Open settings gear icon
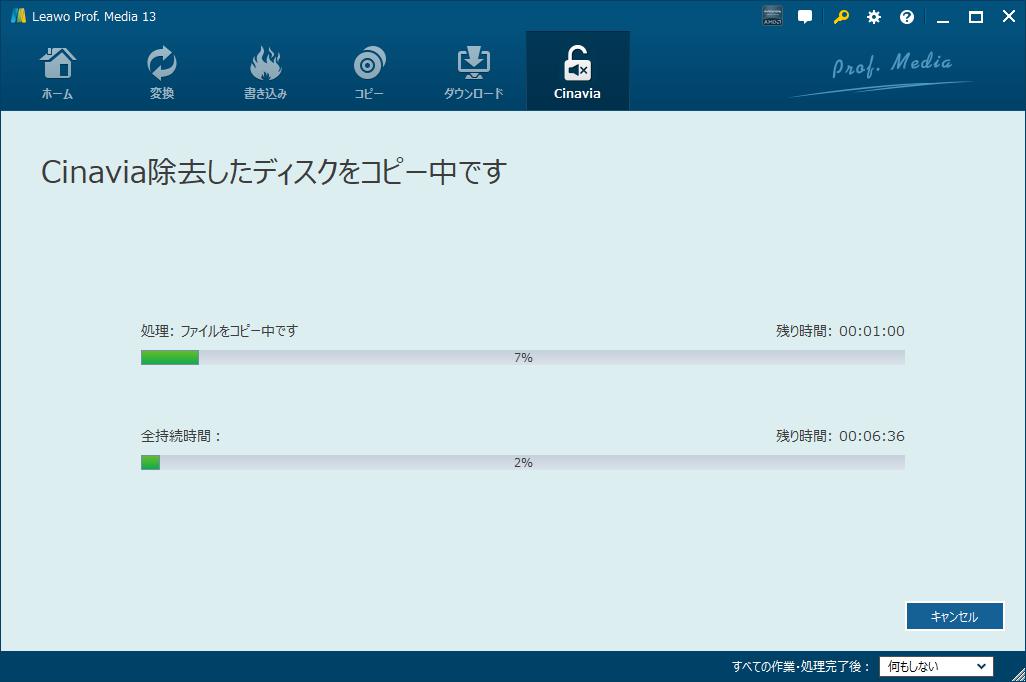Image resolution: width=1026 pixels, height=682 pixels. click(x=874, y=17)
